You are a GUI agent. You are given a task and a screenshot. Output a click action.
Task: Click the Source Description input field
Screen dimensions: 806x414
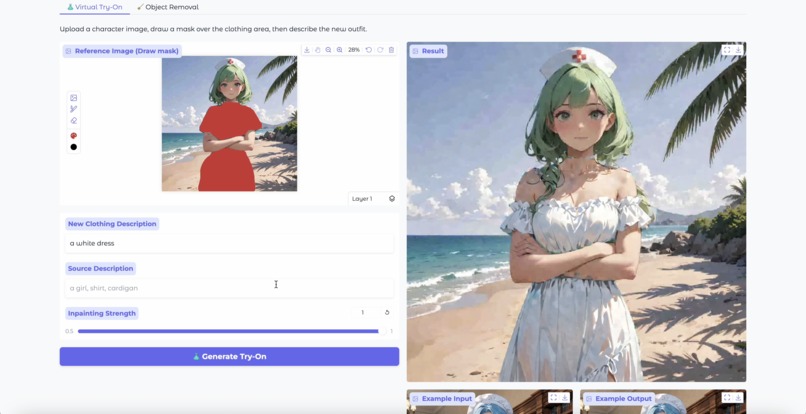pos(229,288)
